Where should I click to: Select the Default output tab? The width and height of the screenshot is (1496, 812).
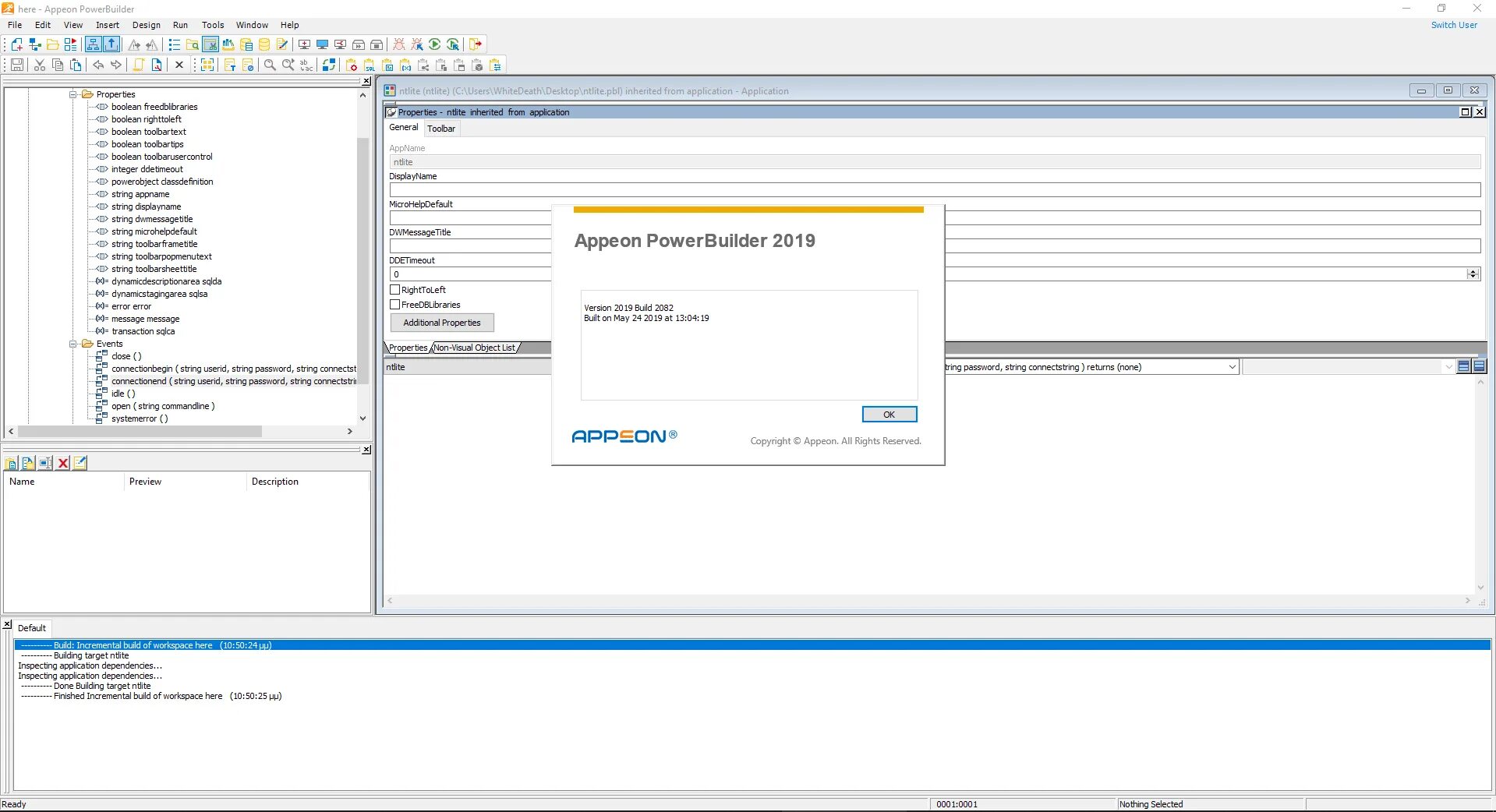pyautogui.click(x=32, y=628)
